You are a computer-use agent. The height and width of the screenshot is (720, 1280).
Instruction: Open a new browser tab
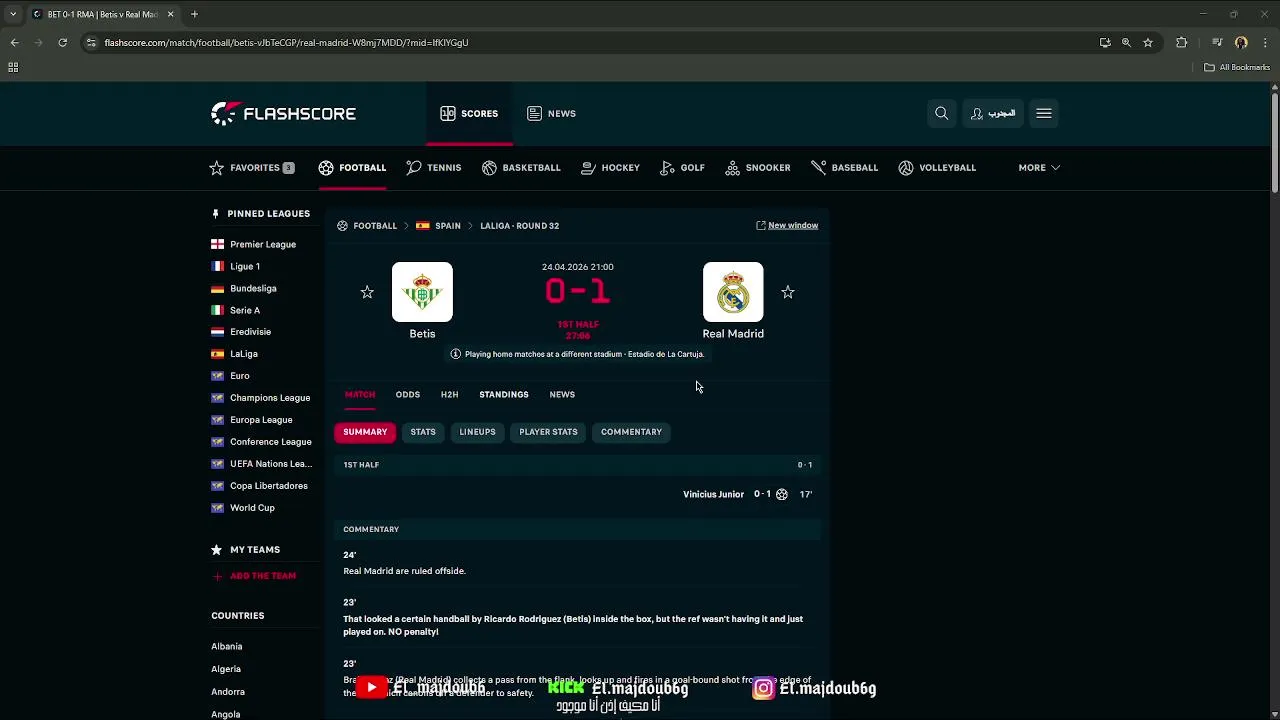click(194, 14)
